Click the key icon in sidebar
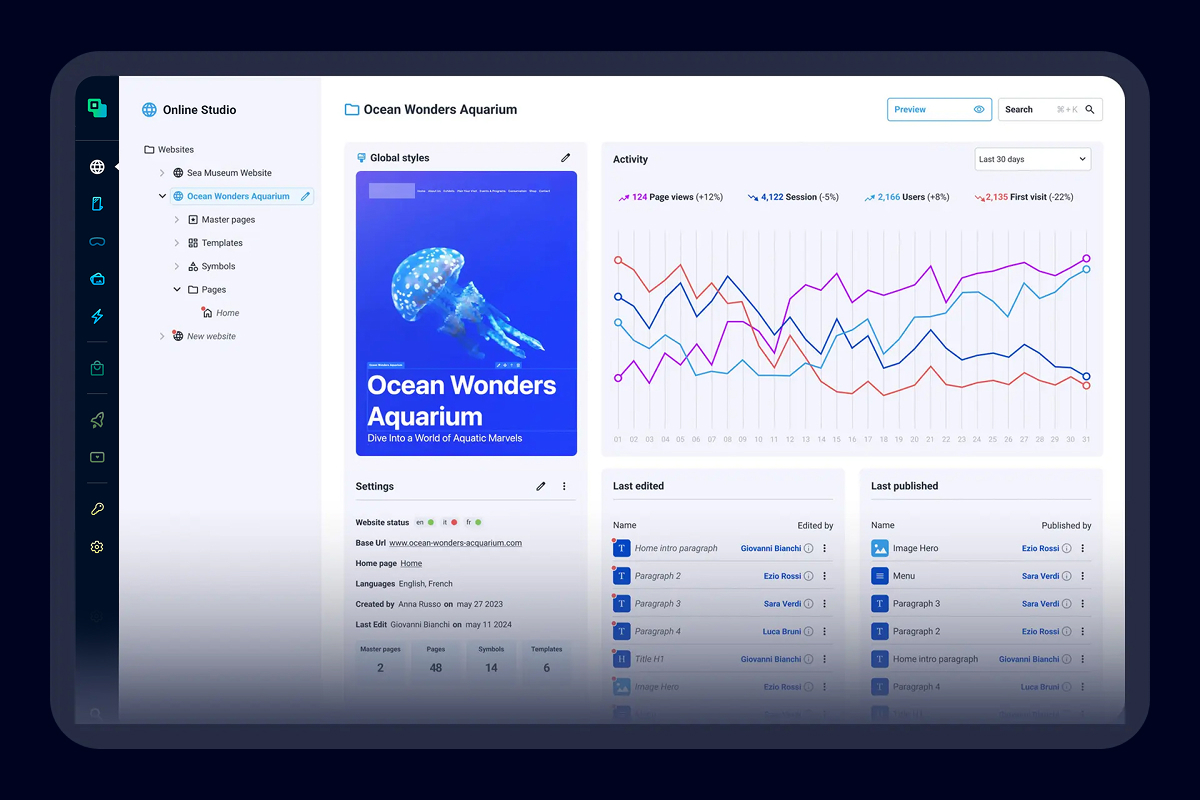This screenshot has height=800, width=1200. (x=97, y=509)
